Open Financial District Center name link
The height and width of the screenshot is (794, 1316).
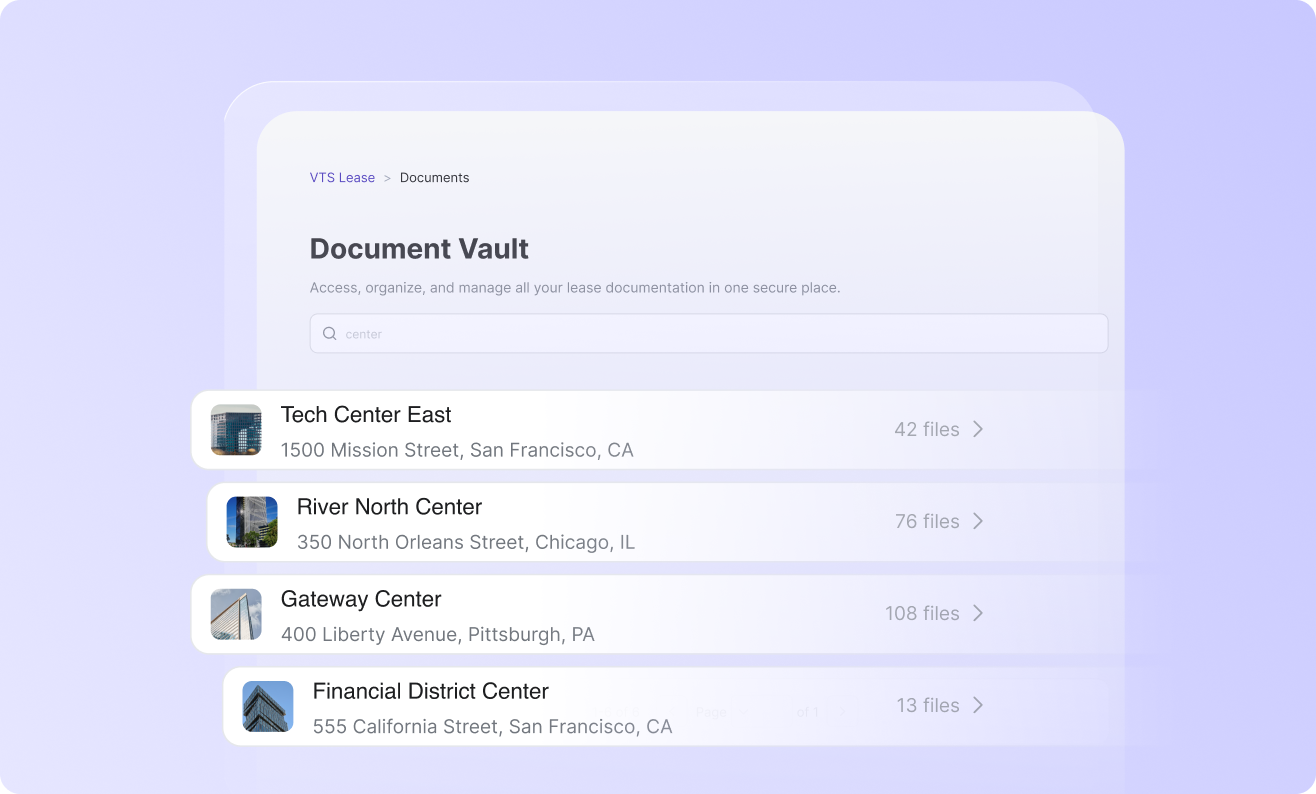[x=430, y=691]
